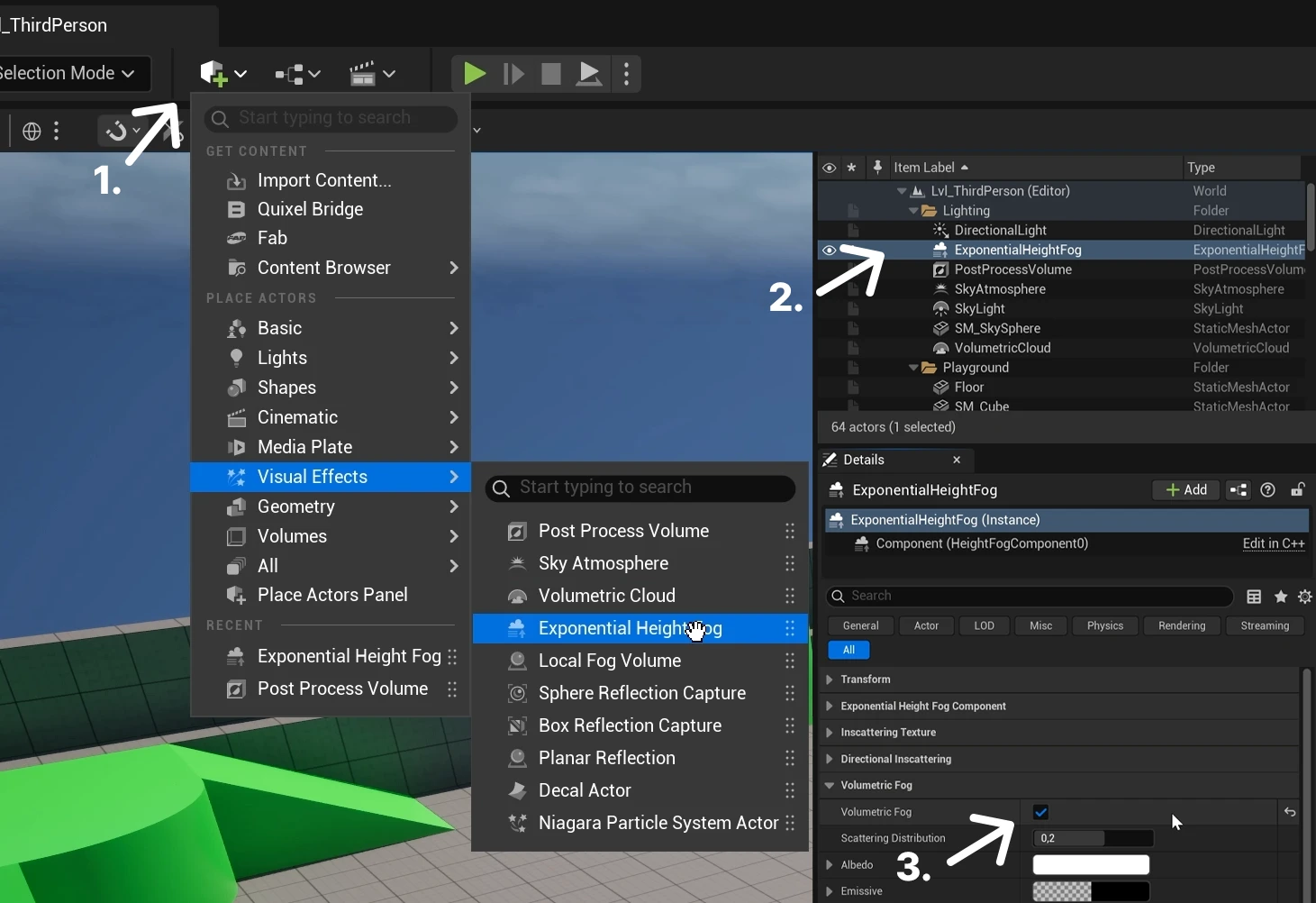This screenshot has height=903, width=1316.
Task: Click the Emissive color swatch
Action: pos(1091,891)
